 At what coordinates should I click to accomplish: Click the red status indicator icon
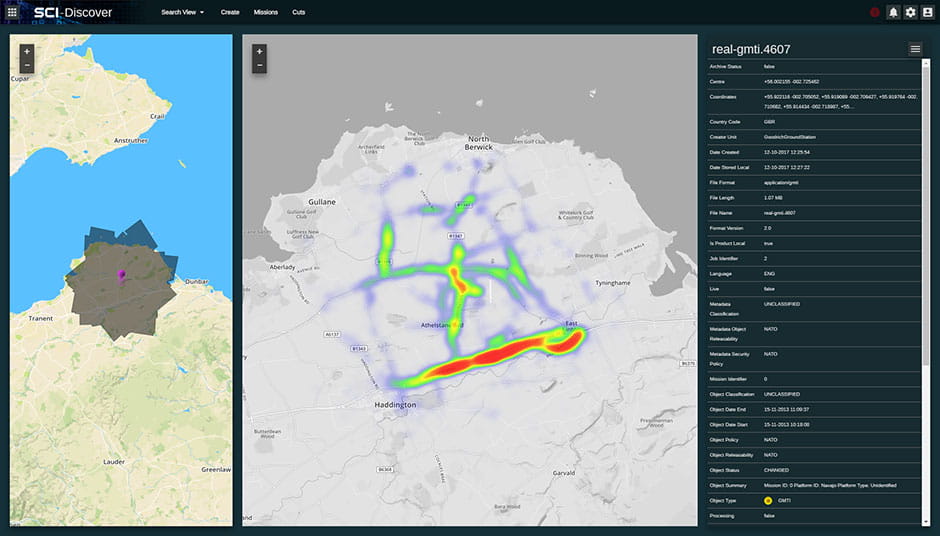click(875, 12)
